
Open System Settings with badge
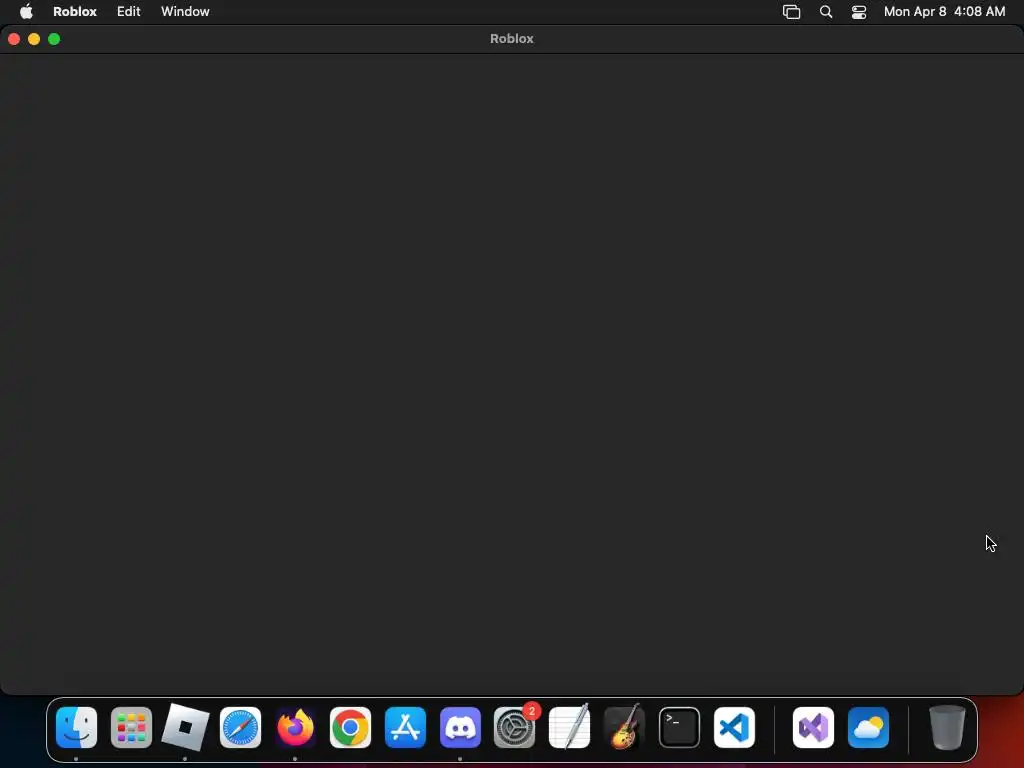(515, 727)
